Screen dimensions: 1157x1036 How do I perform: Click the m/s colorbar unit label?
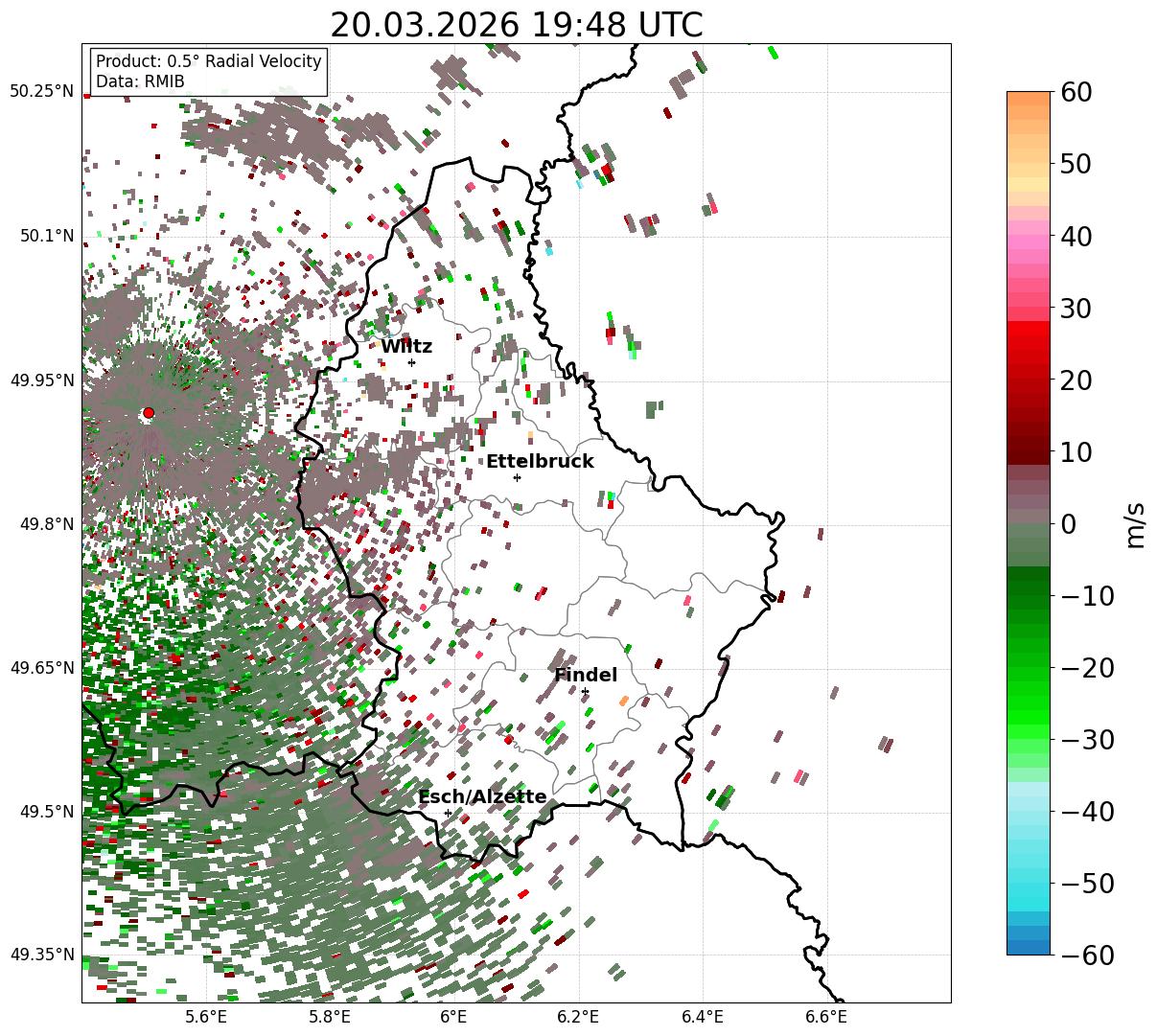point(1136,523)
